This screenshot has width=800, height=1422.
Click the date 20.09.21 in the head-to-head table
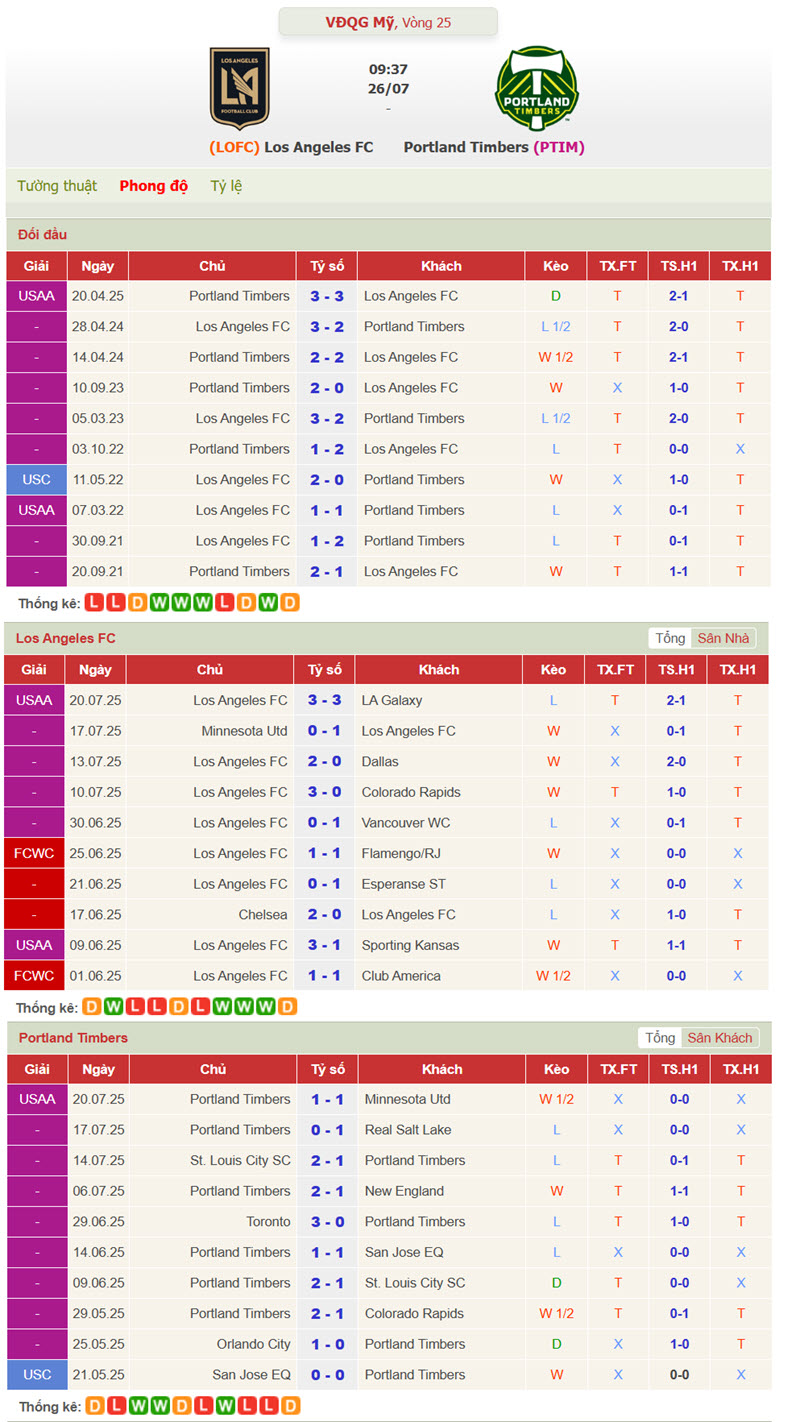tap(97, 572)
